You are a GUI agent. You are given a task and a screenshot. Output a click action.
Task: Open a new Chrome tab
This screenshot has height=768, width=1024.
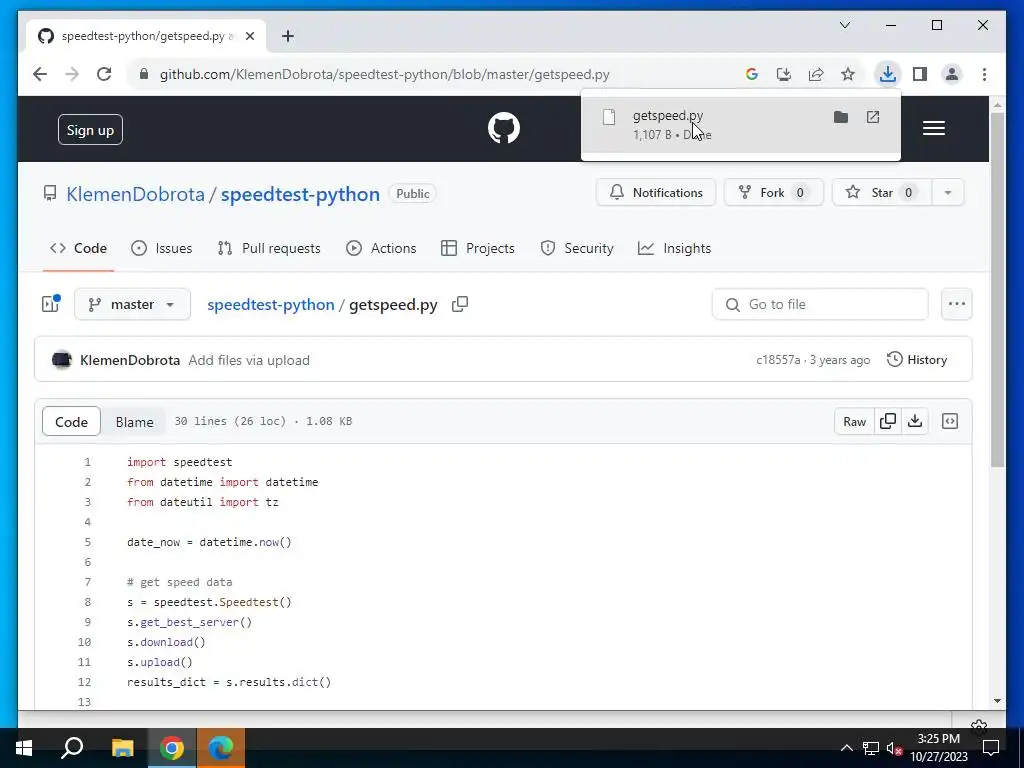tap(288, 36)
